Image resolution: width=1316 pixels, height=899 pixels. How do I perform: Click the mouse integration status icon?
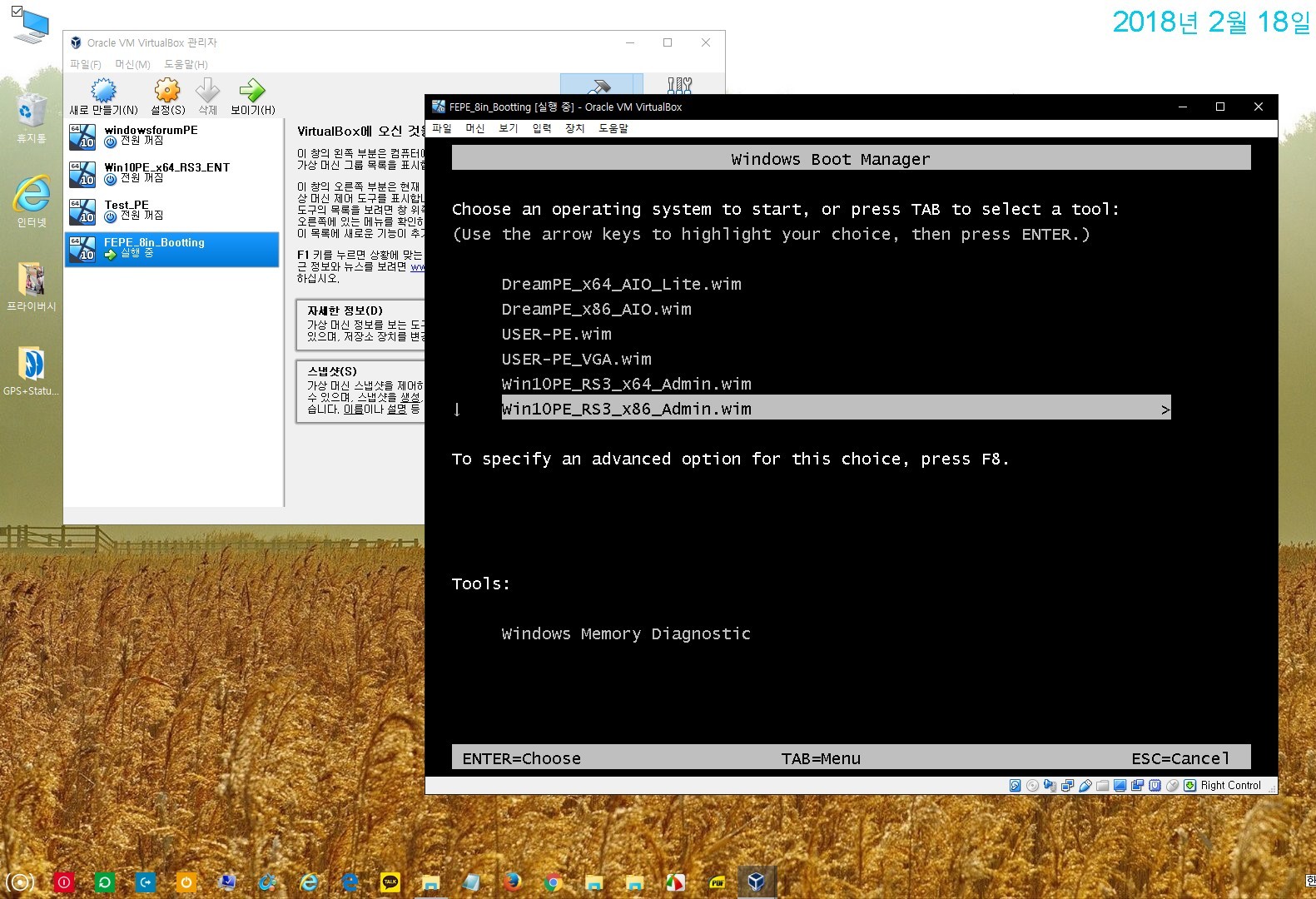[x=1172, y=785]
